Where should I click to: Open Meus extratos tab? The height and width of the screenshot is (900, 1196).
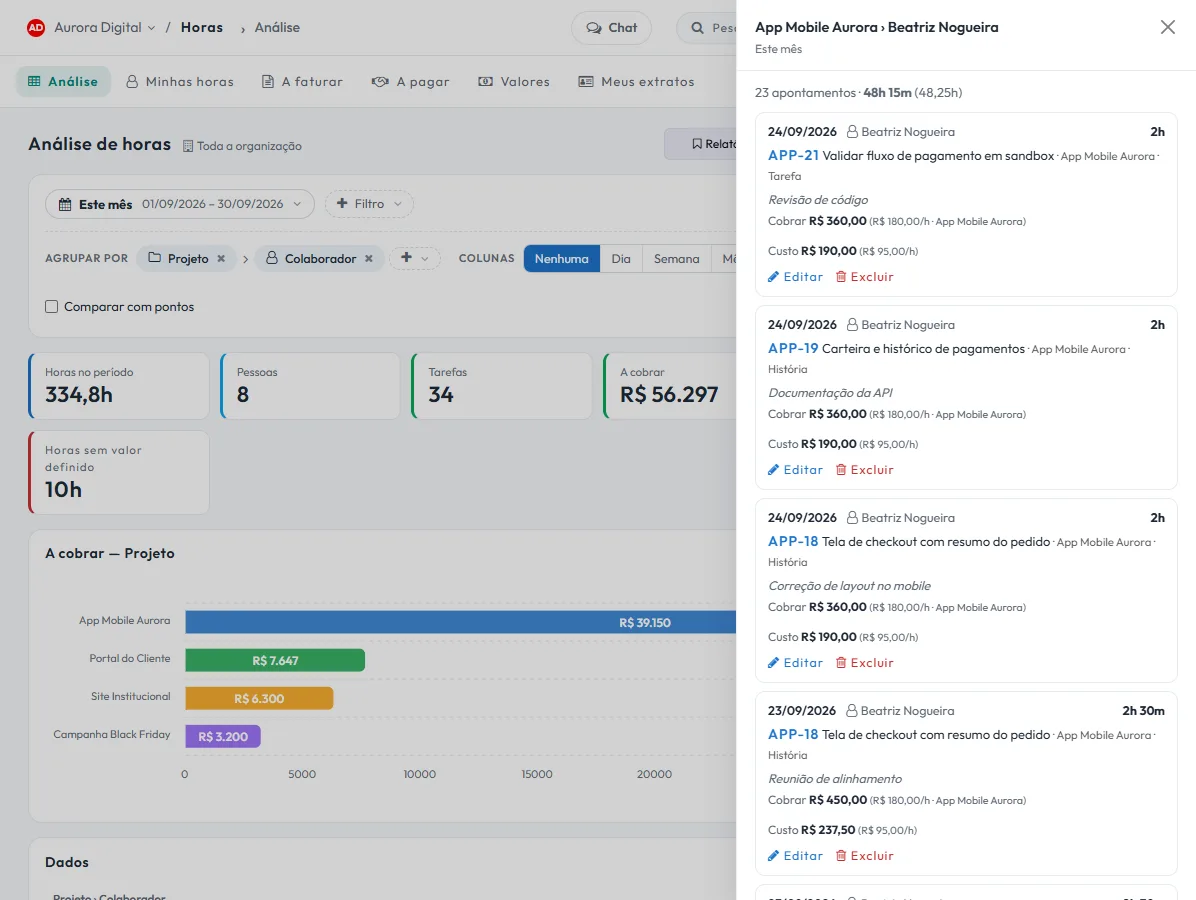coord(636,82)
